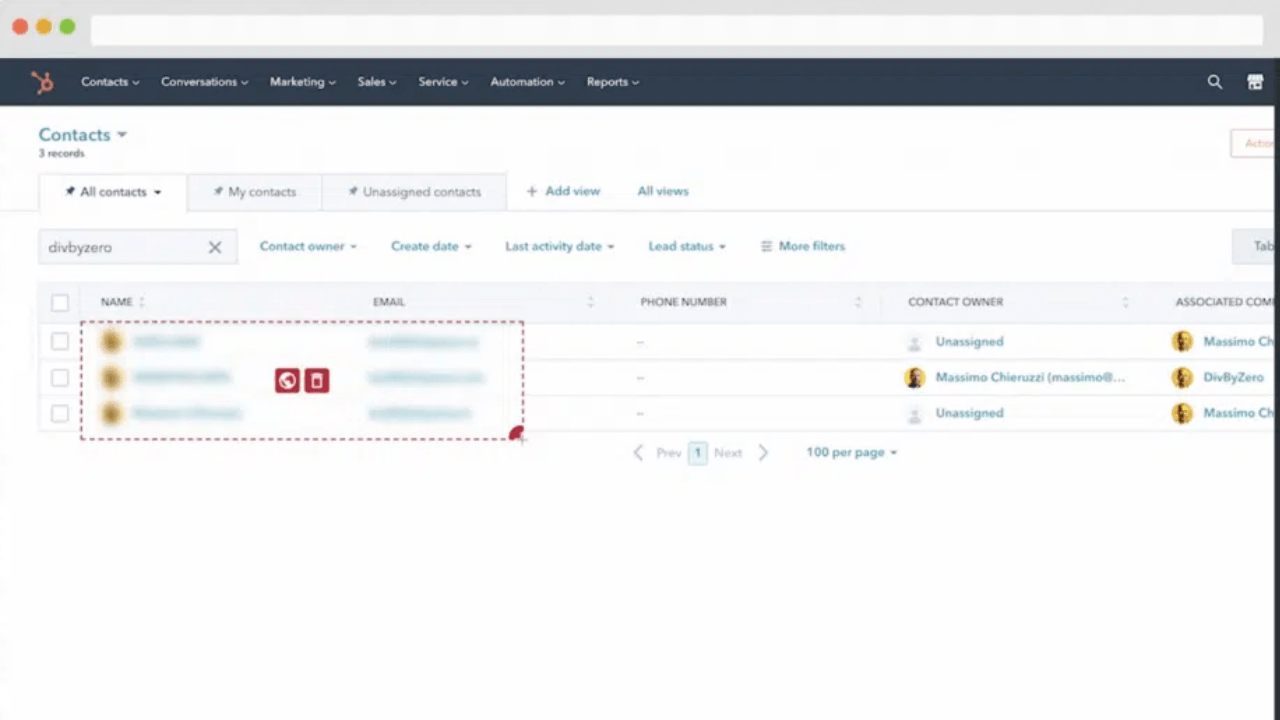1280x720 pixels.
Task: Click the browser address bar
Action: [676, 30]
